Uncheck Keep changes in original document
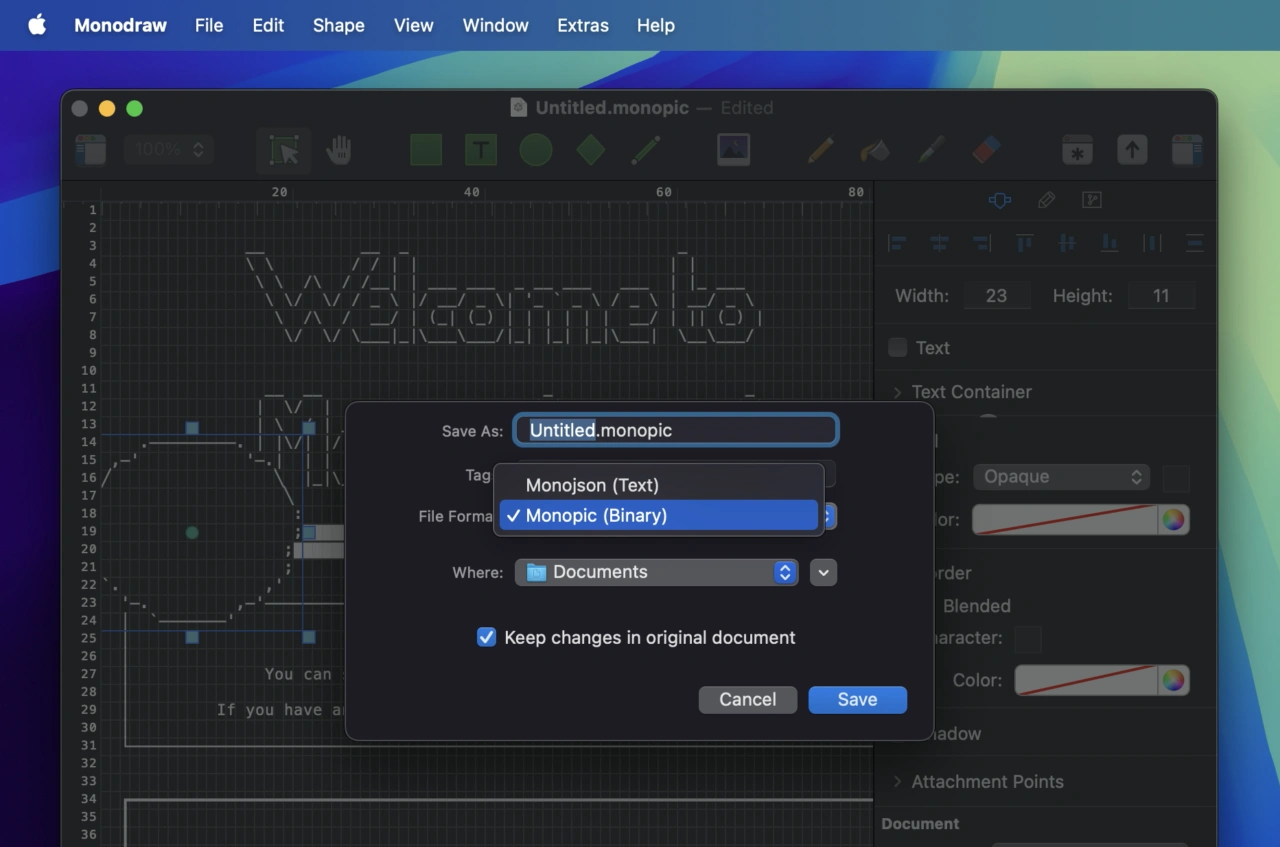Image resolution: width=1280 pixels, height=847 pixels. (486, 637)
